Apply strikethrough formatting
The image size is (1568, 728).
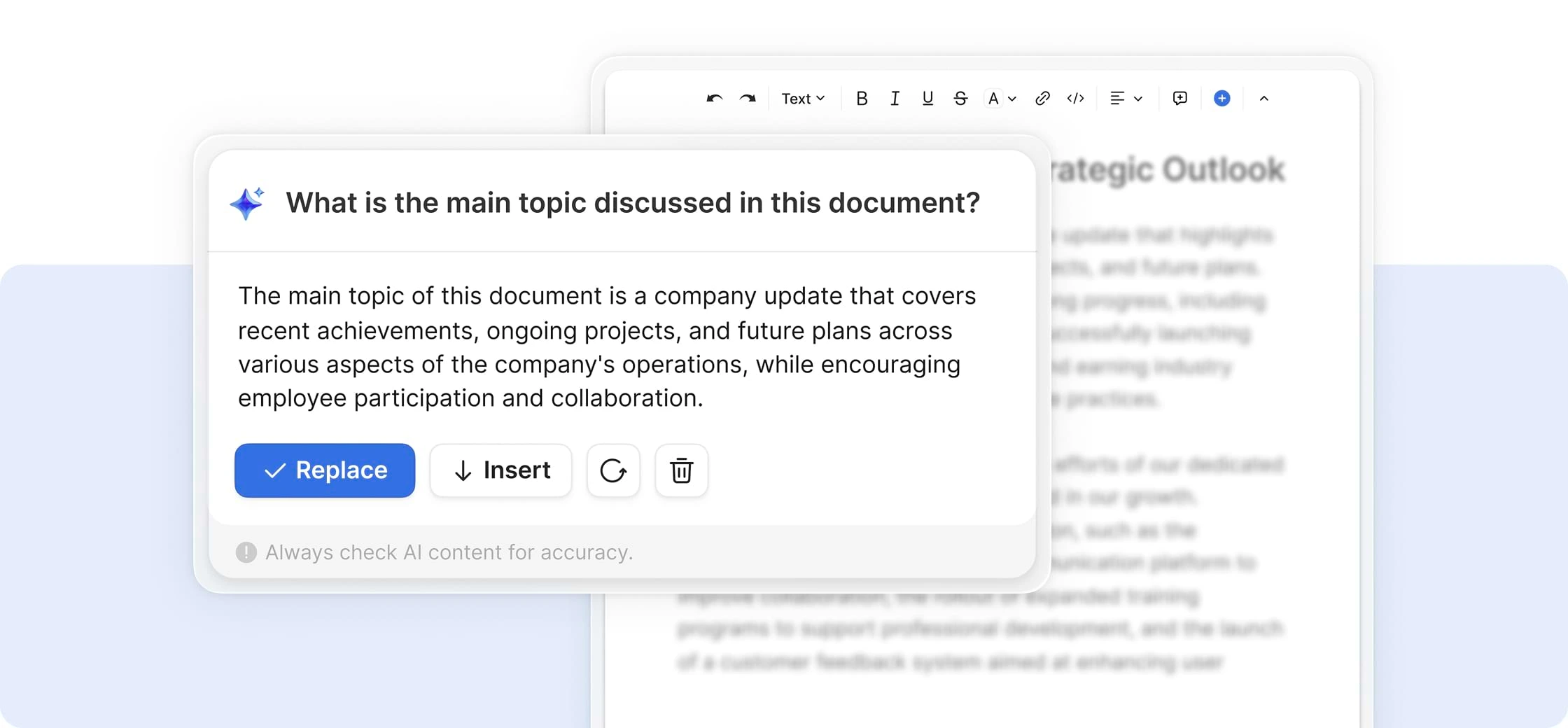pos(960,99)
